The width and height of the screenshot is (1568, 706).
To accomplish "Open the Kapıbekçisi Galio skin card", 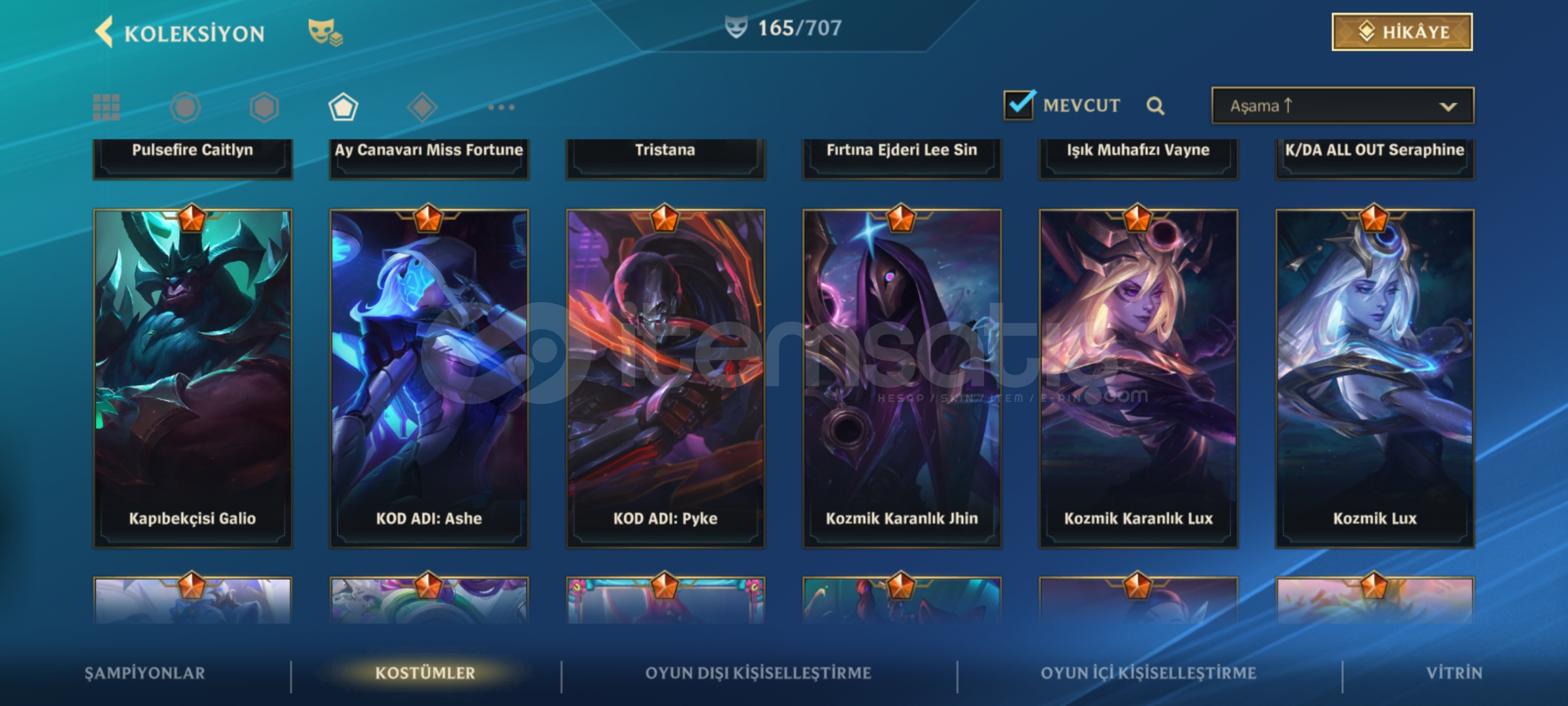I will click(x=193, y=378).
